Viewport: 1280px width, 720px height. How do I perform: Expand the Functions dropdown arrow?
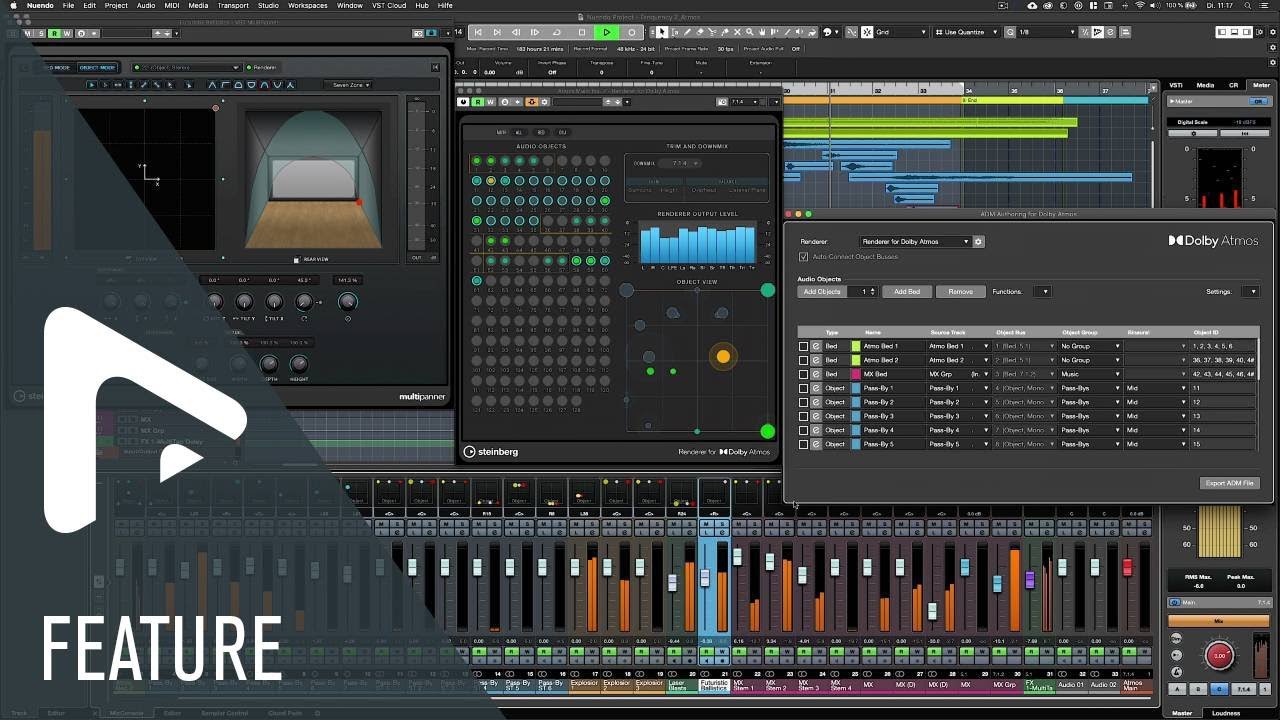(x=1043, y=292)
